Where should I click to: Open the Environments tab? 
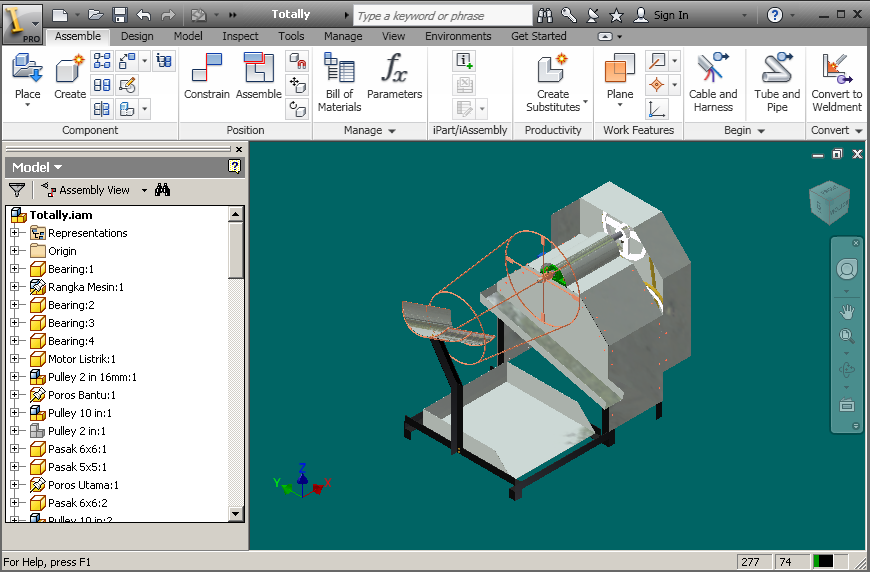click(x=458, y=36)
